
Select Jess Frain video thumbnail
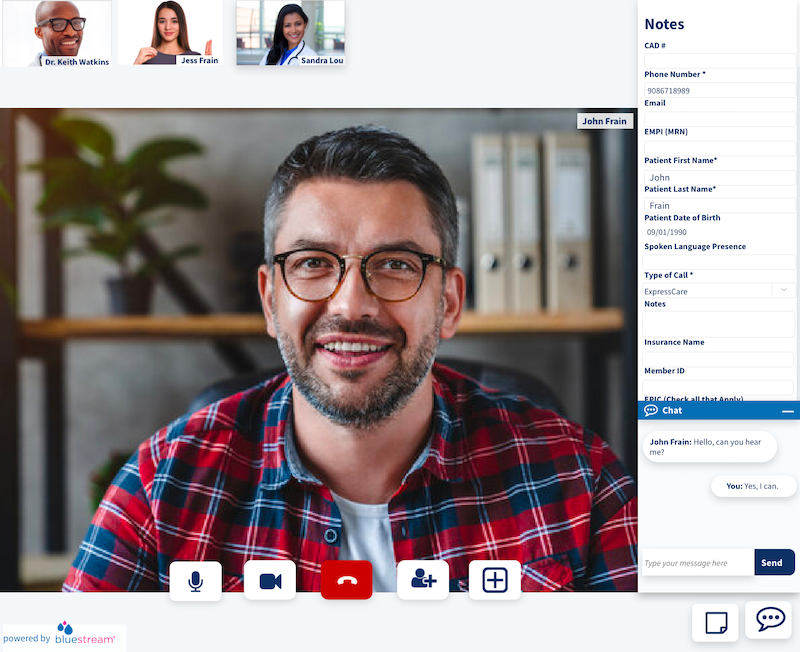coord(170,33)
